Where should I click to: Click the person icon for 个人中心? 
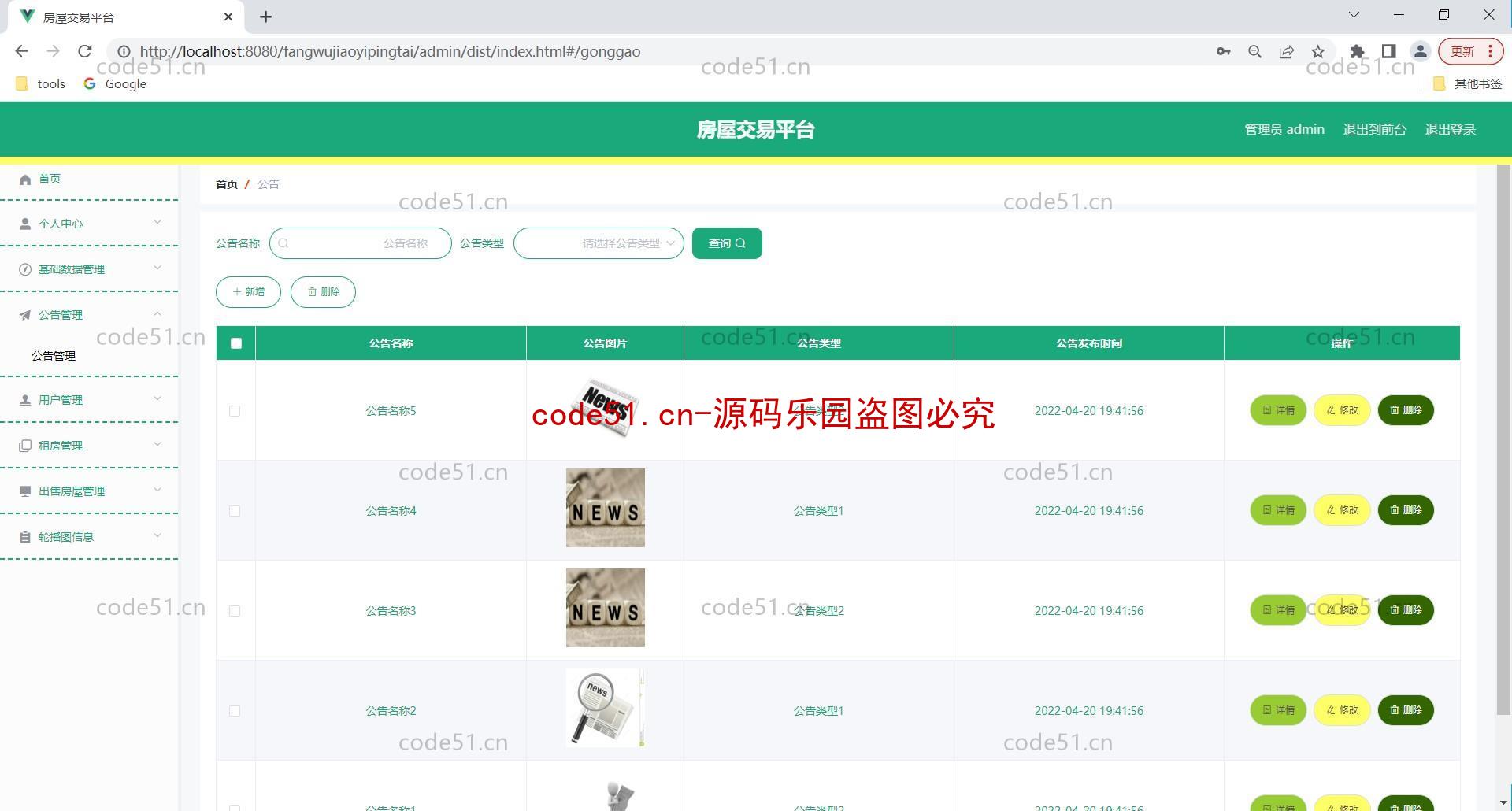(x=25, y=224)
